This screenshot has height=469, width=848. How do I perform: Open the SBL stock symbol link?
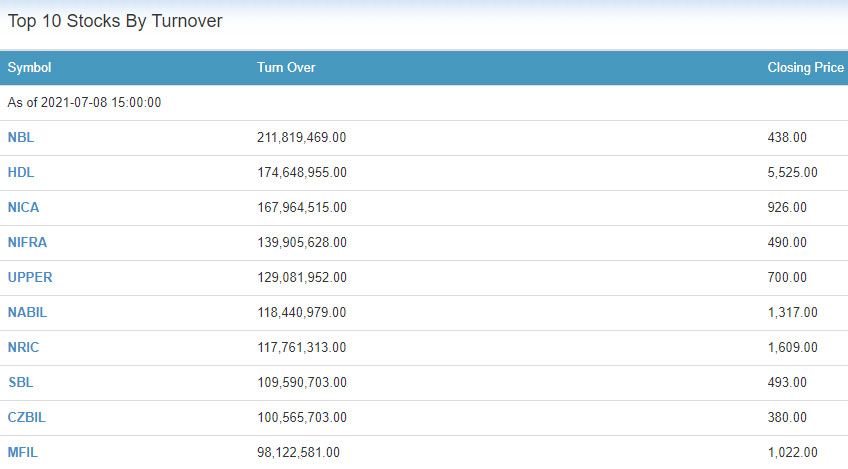click(x=21, y=382)
